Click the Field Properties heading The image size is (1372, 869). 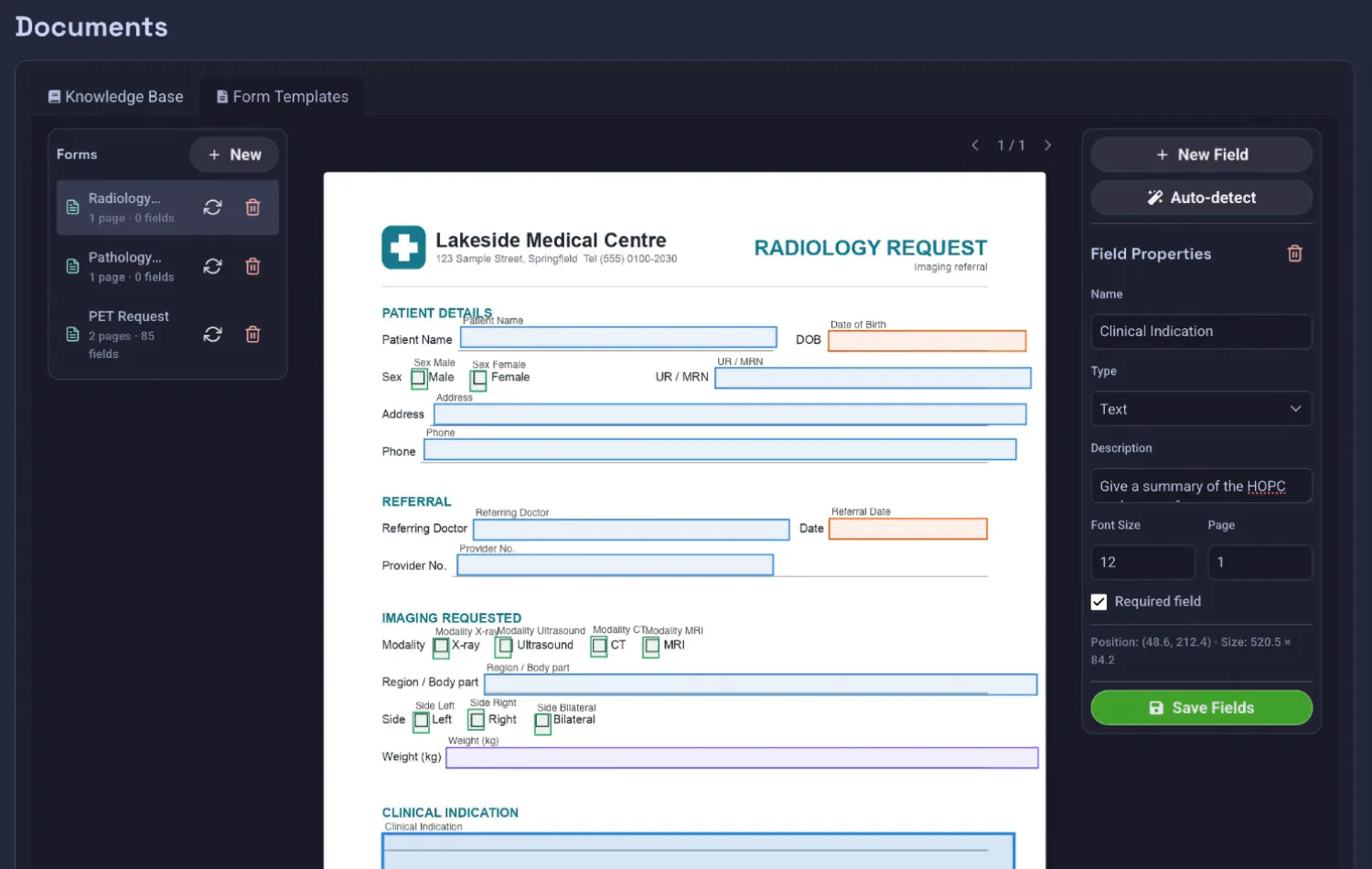[x=1151, y=254]
